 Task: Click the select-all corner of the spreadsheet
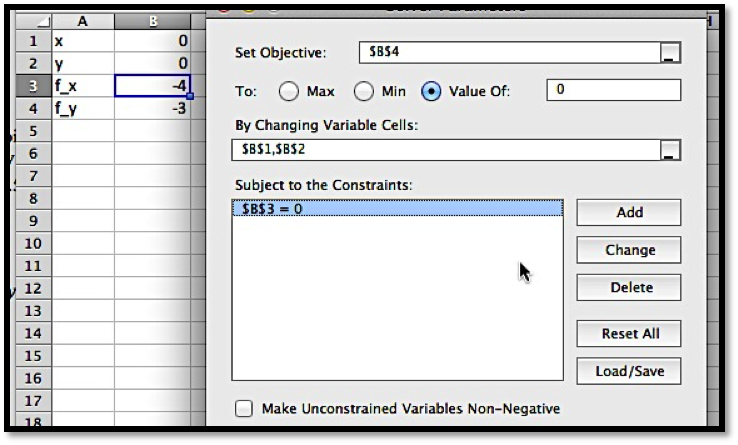click(x=32, y=21)
